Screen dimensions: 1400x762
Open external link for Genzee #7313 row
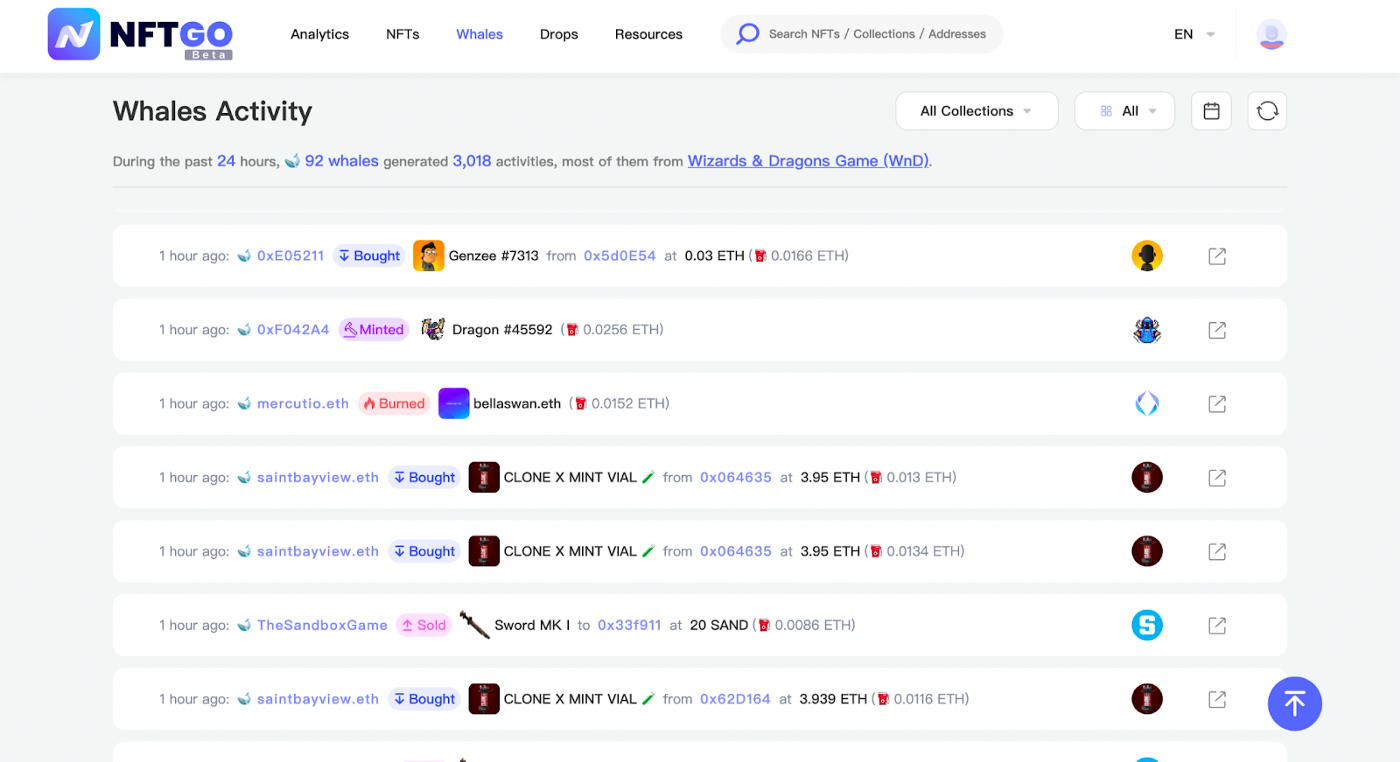1217,256
